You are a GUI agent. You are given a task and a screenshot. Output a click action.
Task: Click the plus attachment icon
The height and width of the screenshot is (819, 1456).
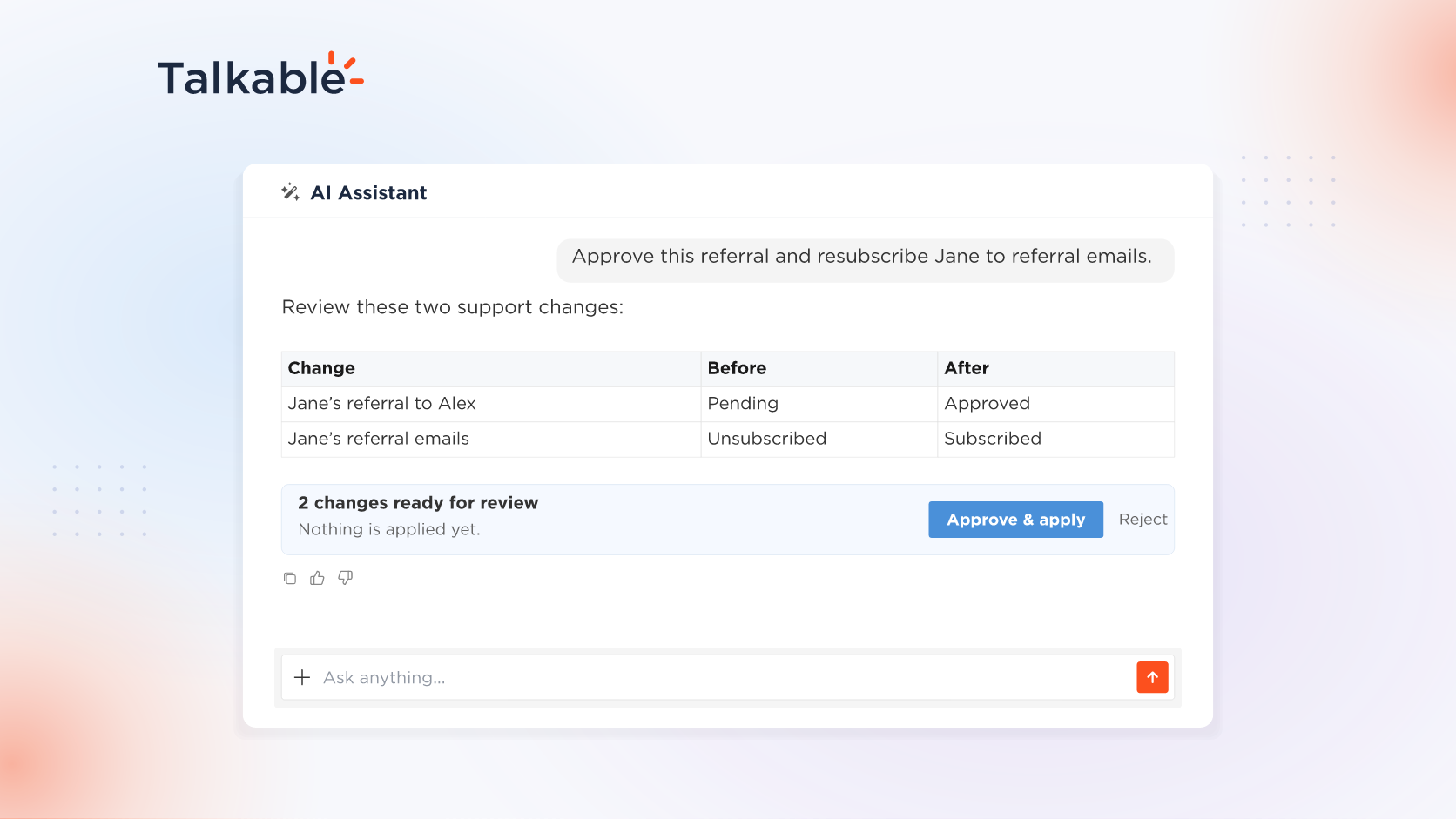coord(302,677)
